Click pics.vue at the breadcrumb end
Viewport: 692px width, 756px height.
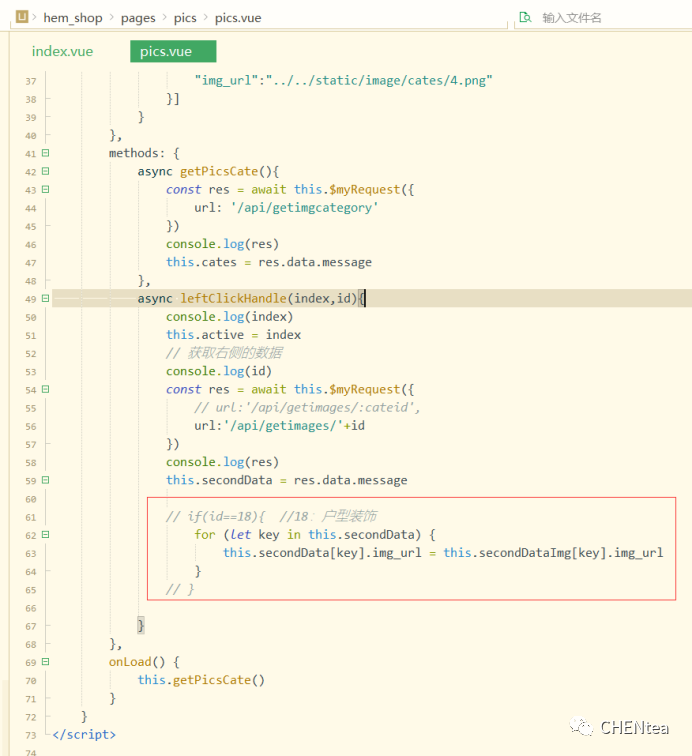[x=238, y=18]
